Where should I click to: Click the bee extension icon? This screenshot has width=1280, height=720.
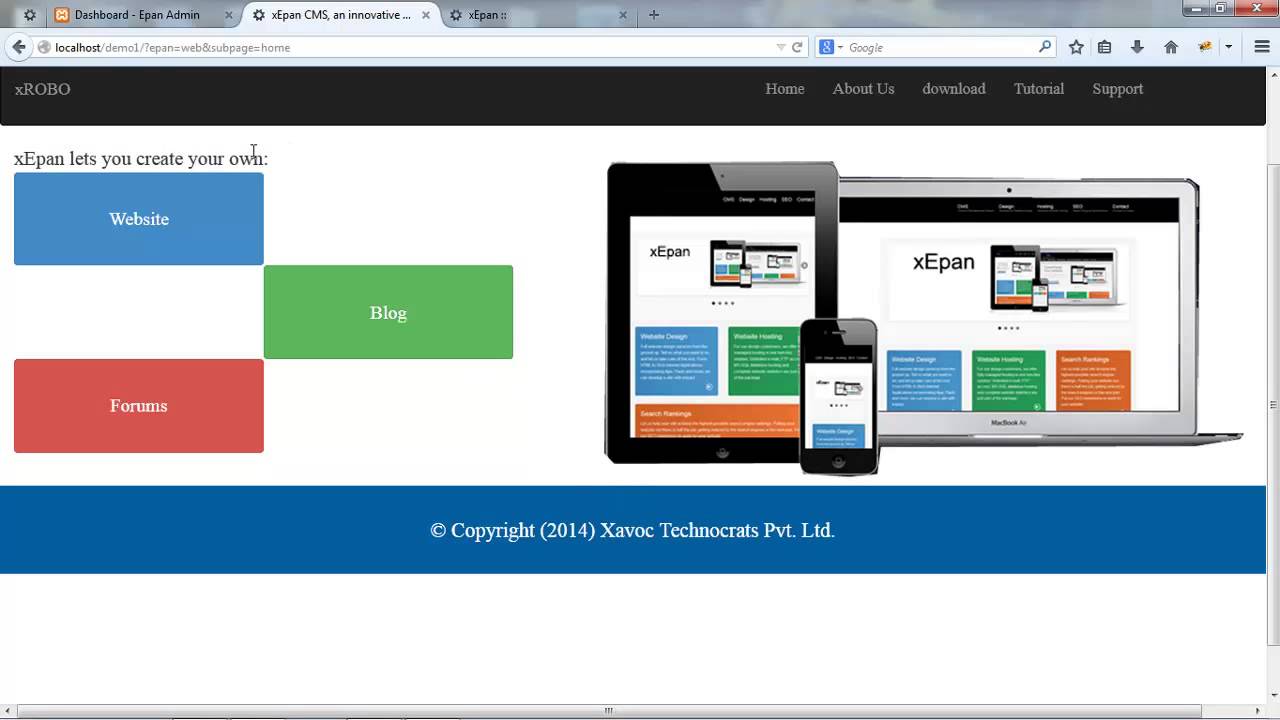[1206, 47]
